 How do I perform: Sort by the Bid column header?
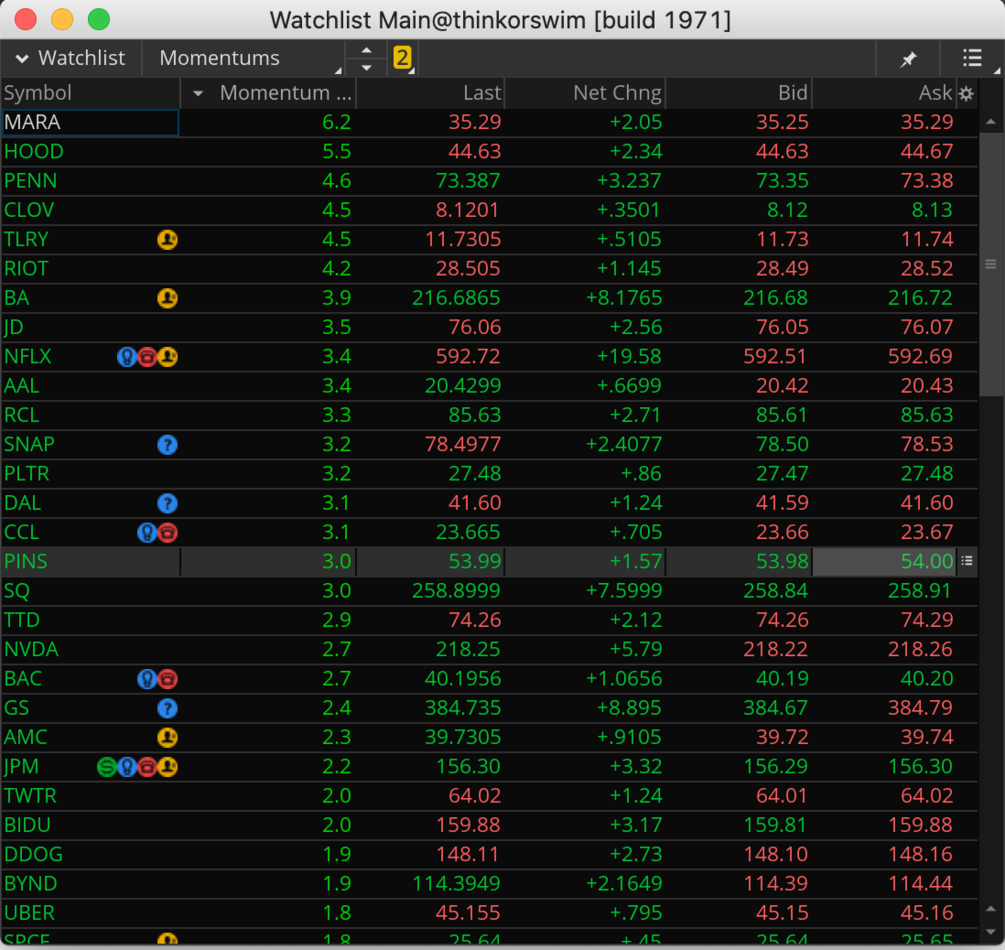(739, 93)
